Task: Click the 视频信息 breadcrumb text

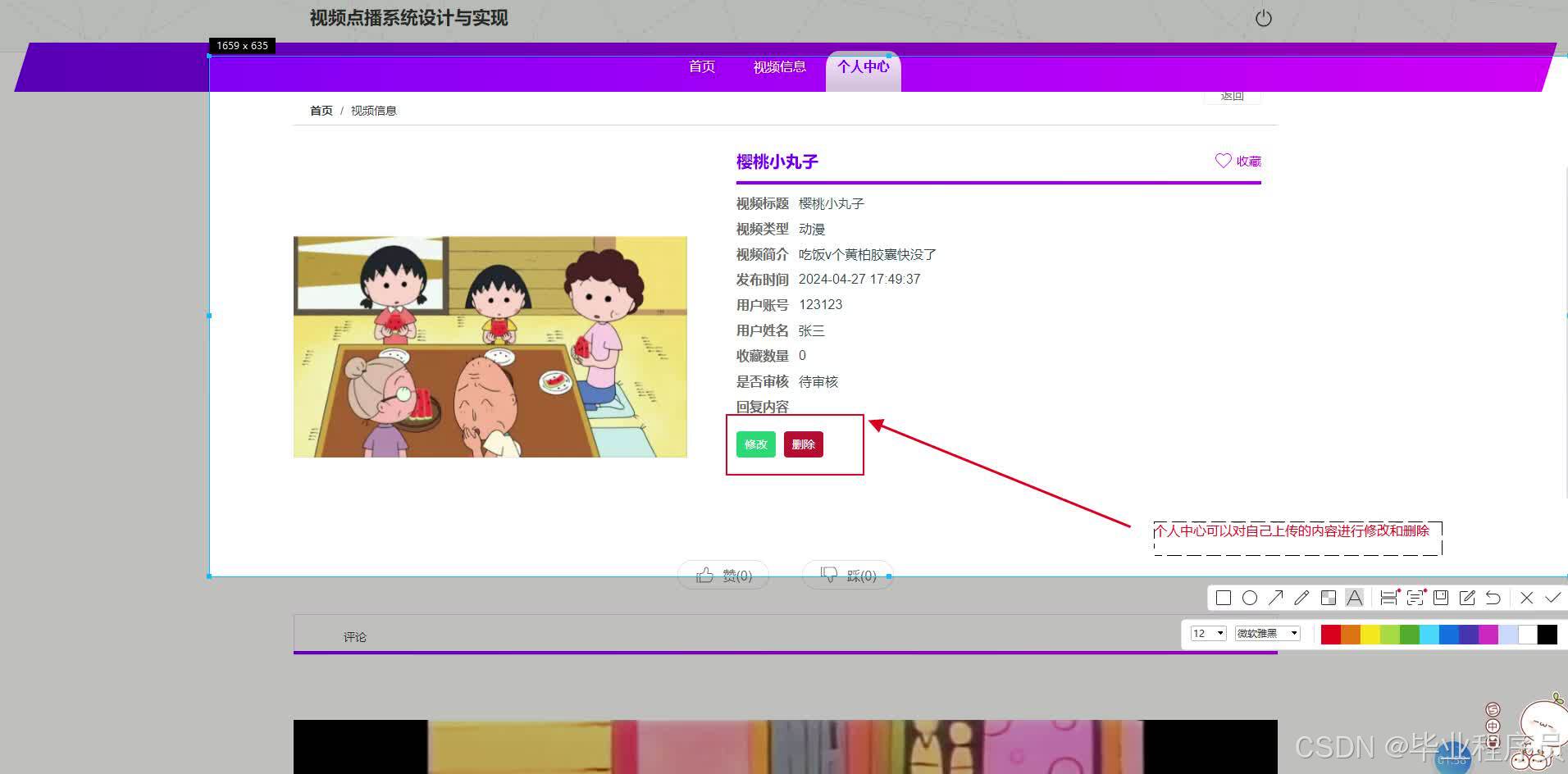Action: pyautogui.click(x=374, y=111)
